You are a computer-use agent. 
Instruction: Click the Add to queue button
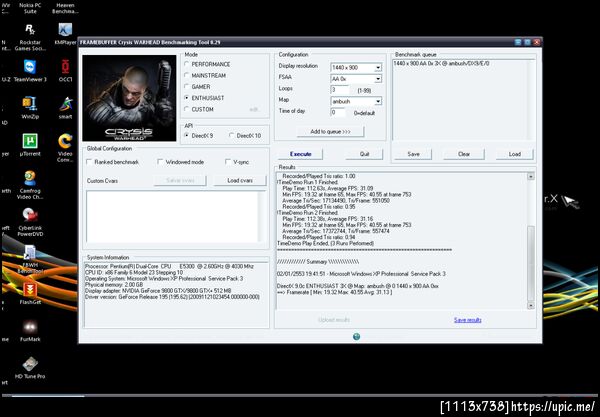(x=330, y=132)
